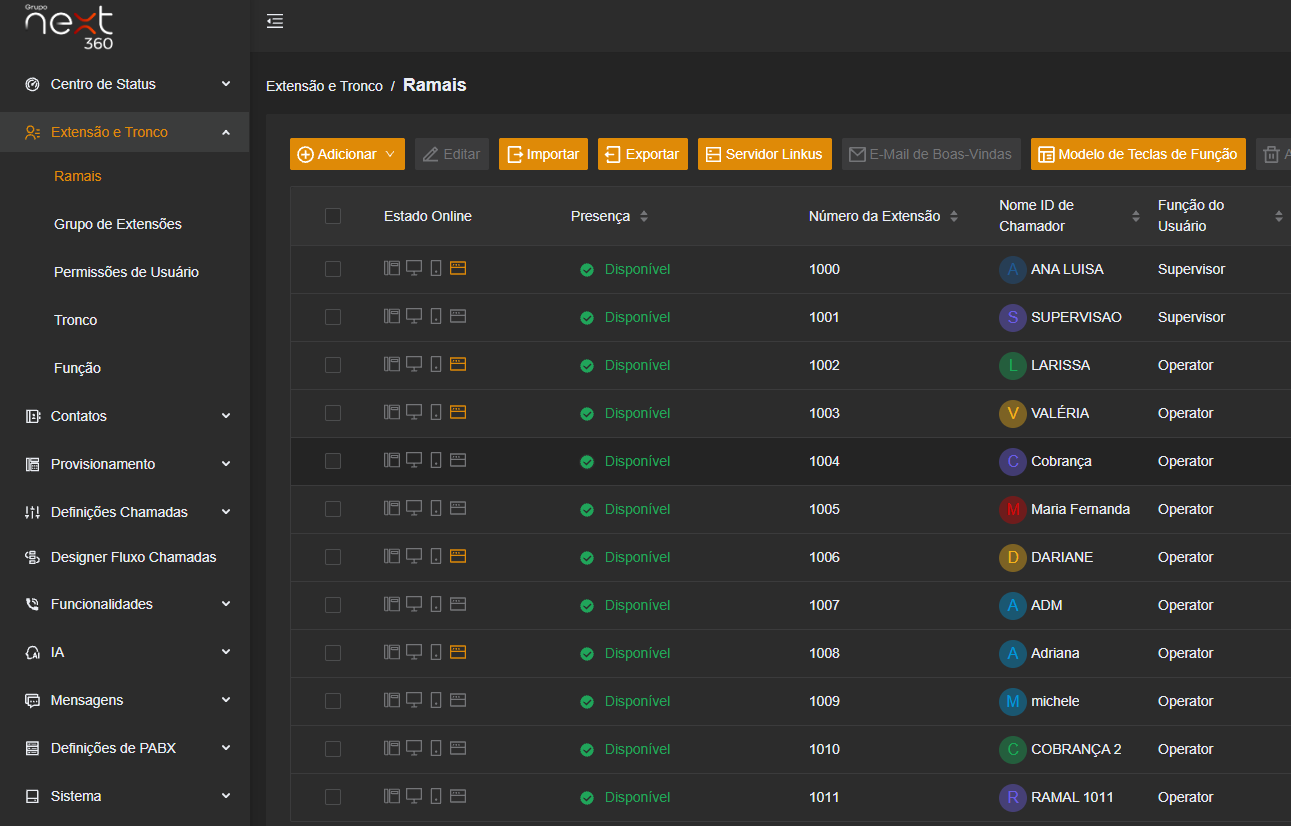The height and width of the screenshot is (826, 1291).
Task: Sort by Nome ID de Chamador arrows
Action: point(1136,216)
